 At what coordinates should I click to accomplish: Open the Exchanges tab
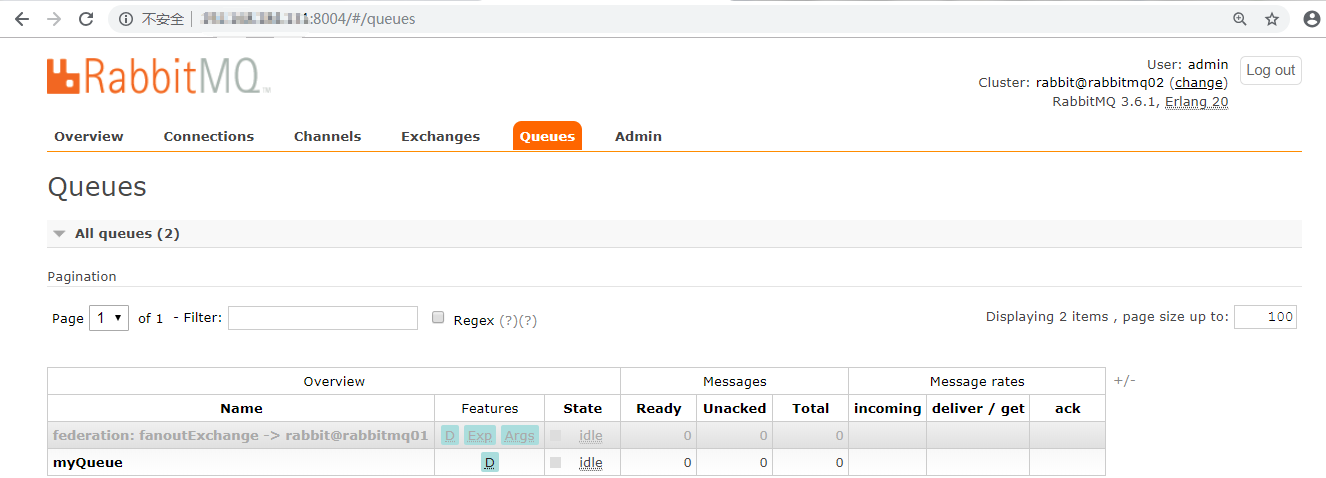440,136
